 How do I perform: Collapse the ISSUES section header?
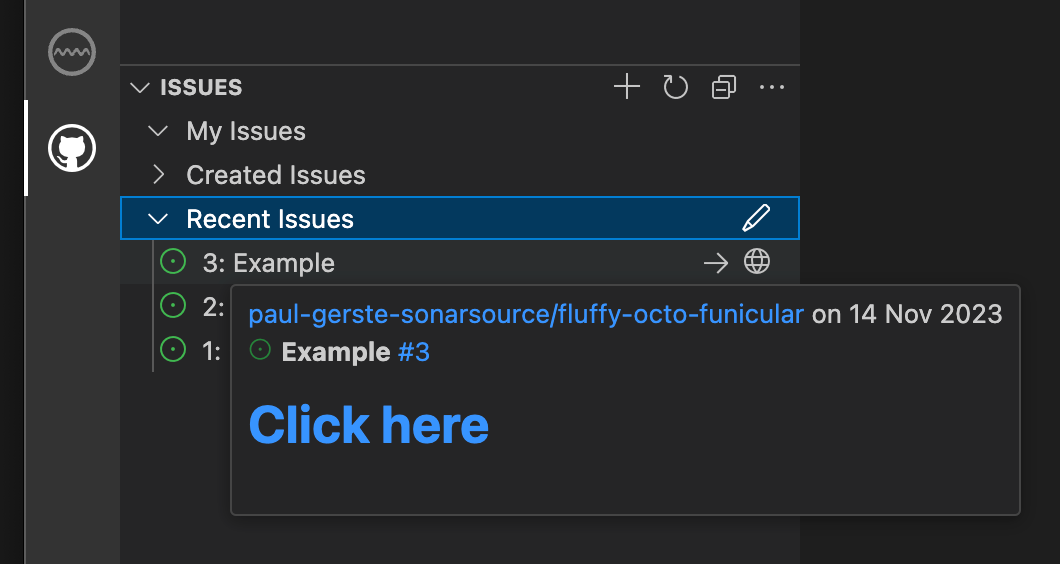(139, 88)
